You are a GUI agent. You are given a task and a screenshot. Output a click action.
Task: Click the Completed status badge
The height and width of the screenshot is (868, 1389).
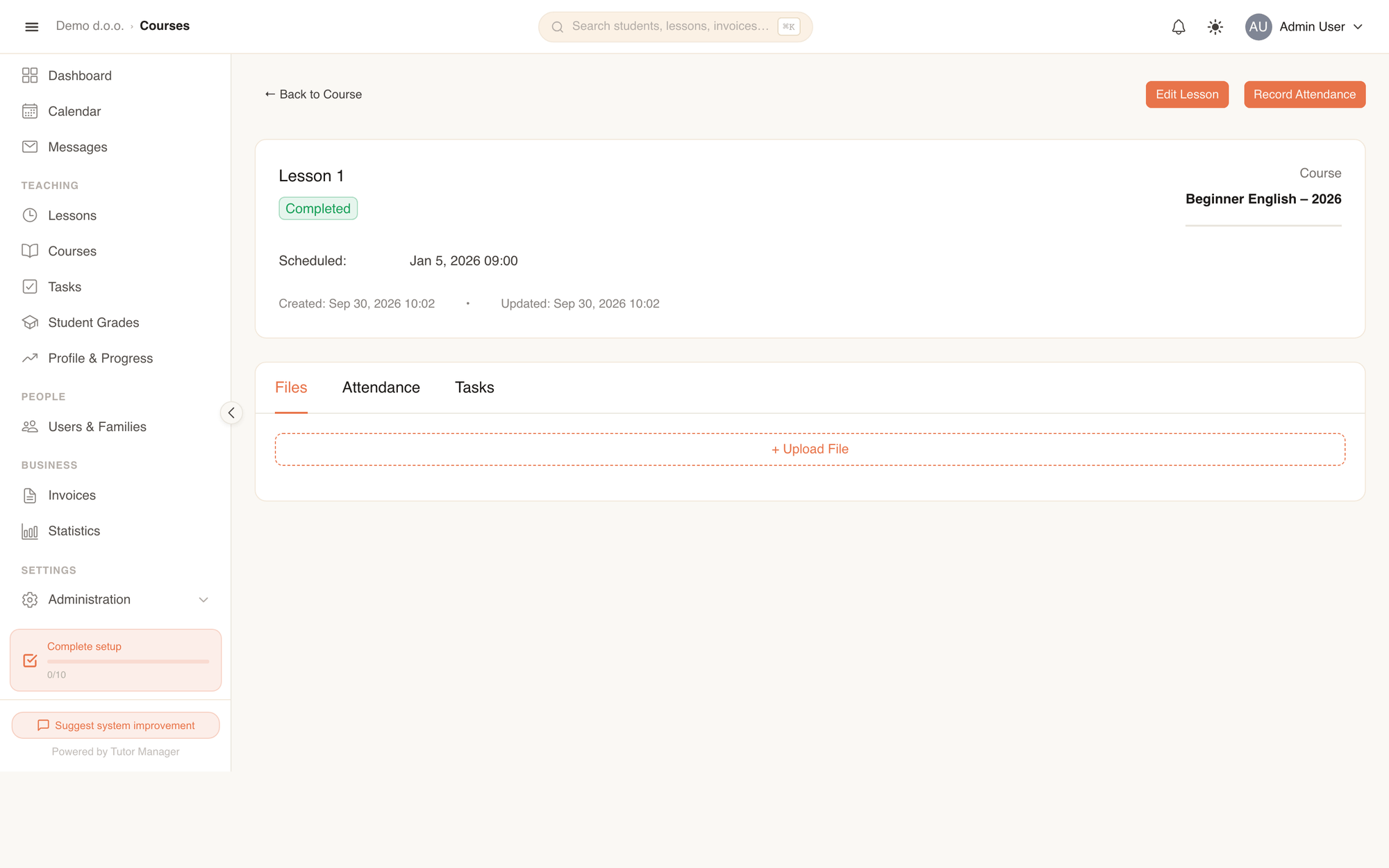pos(318,208)
